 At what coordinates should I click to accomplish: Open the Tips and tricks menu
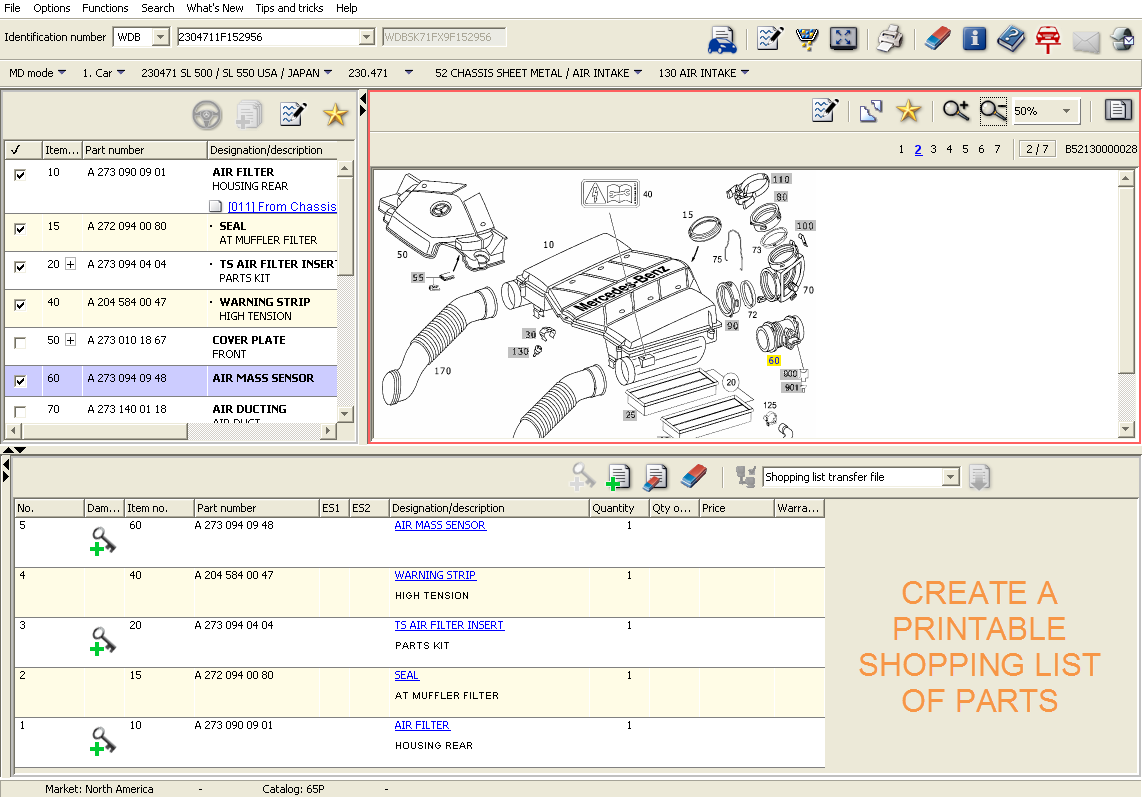click(x=289, y=8)
